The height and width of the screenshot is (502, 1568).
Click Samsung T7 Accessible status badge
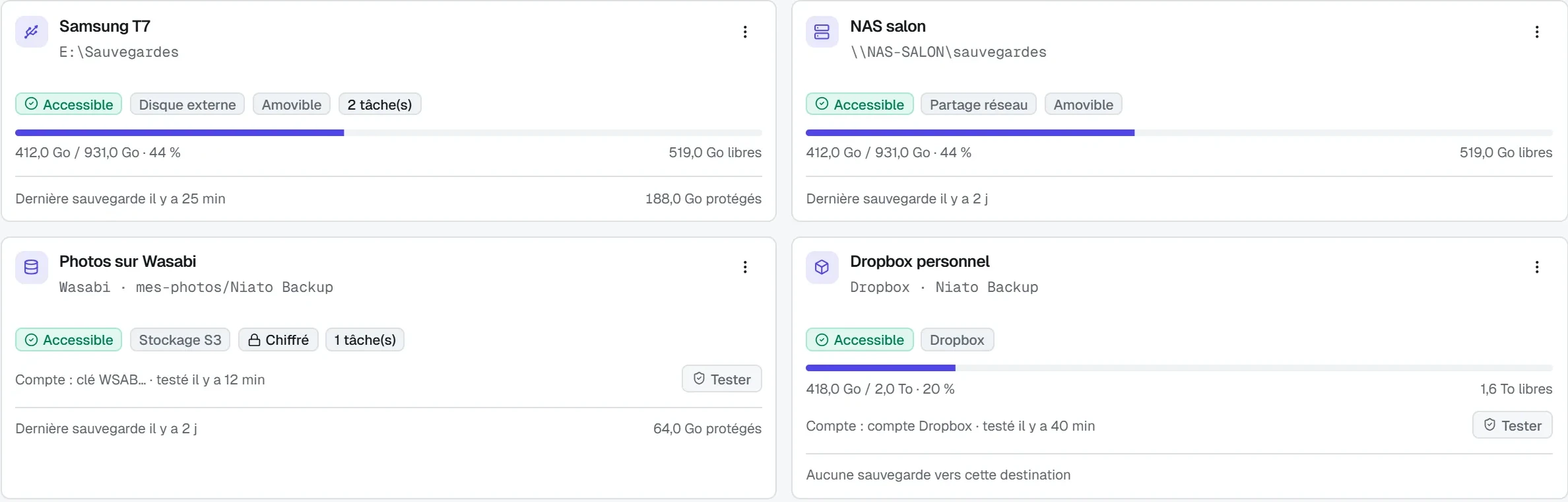[69, 104]
